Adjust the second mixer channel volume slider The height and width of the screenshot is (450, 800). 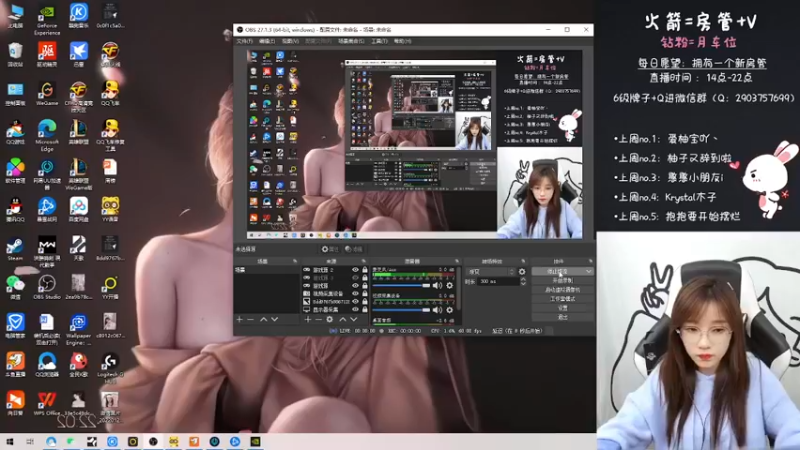(402, 310)
